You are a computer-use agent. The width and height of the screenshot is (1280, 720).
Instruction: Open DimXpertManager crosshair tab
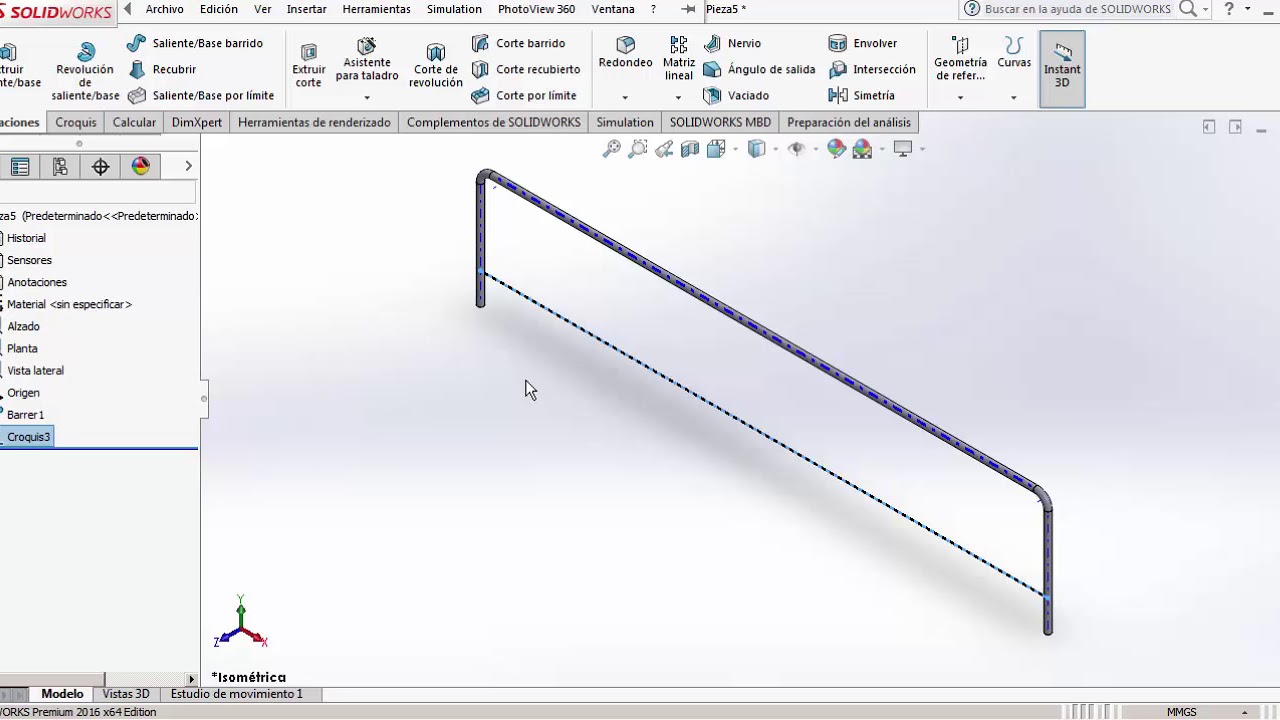click(100, 167)
